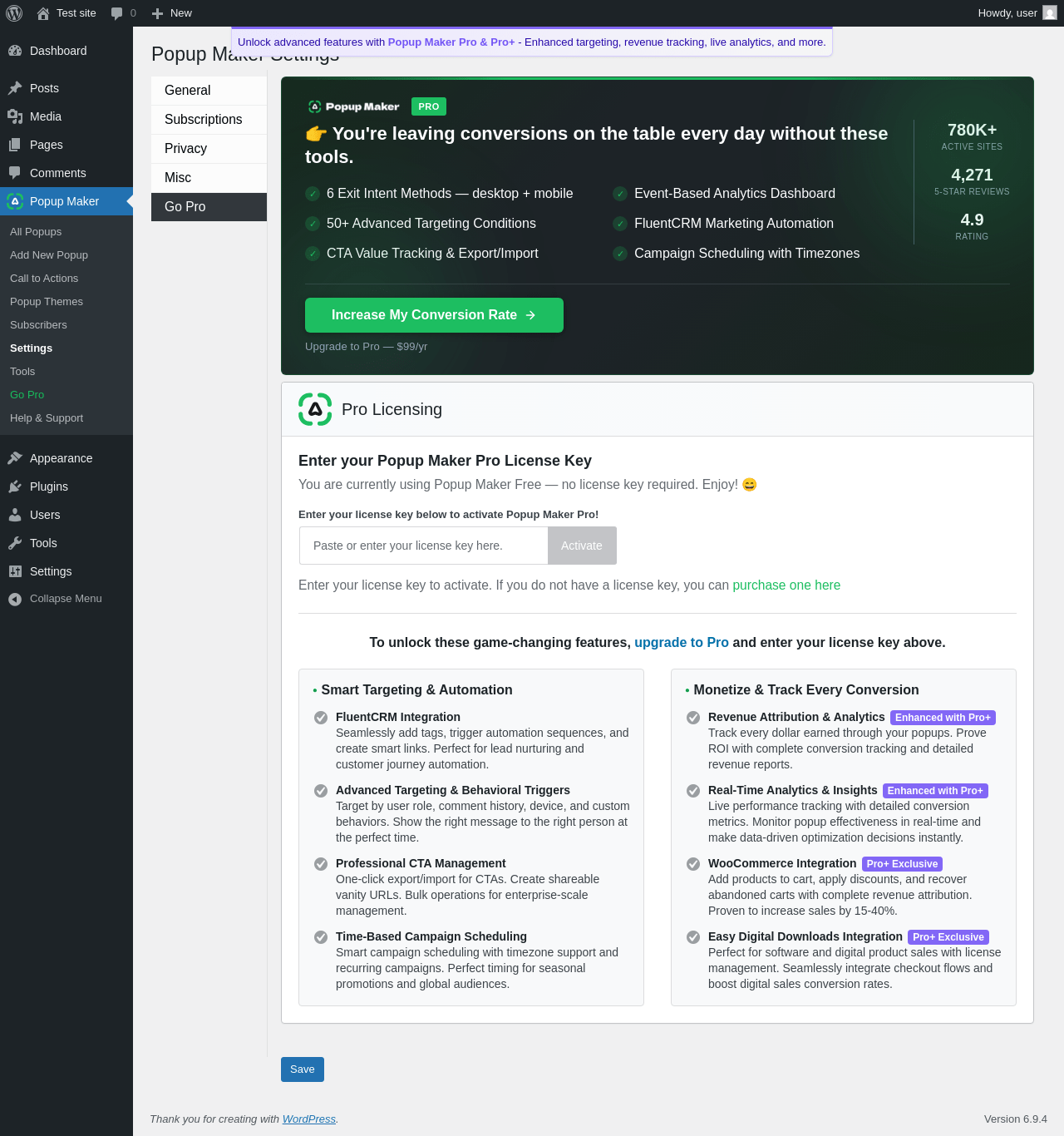Select the Dashboard gauge icon

(15, 51)
